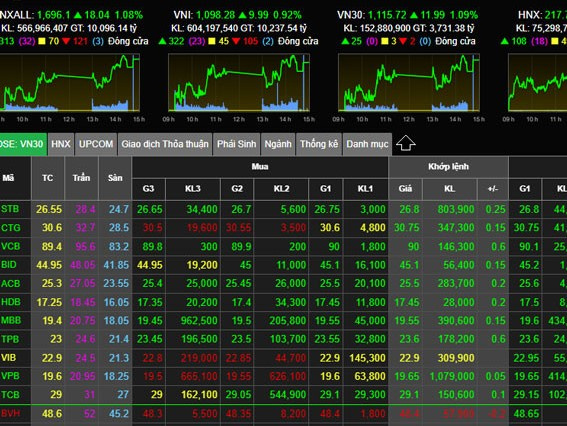
Task: Select the Giao dịch Thỏa thuận tab
Action: 165,144
